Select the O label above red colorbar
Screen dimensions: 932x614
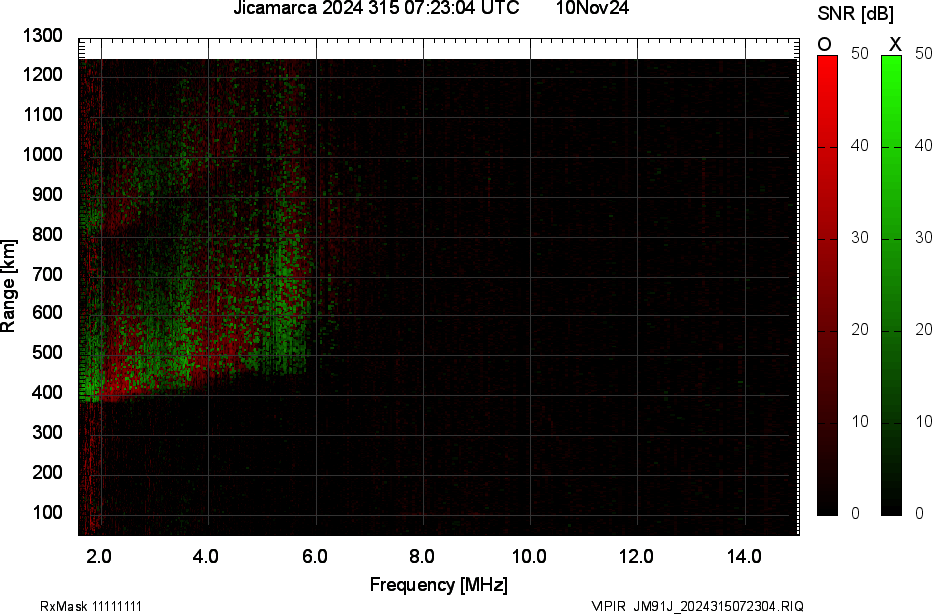coord(825,44)
